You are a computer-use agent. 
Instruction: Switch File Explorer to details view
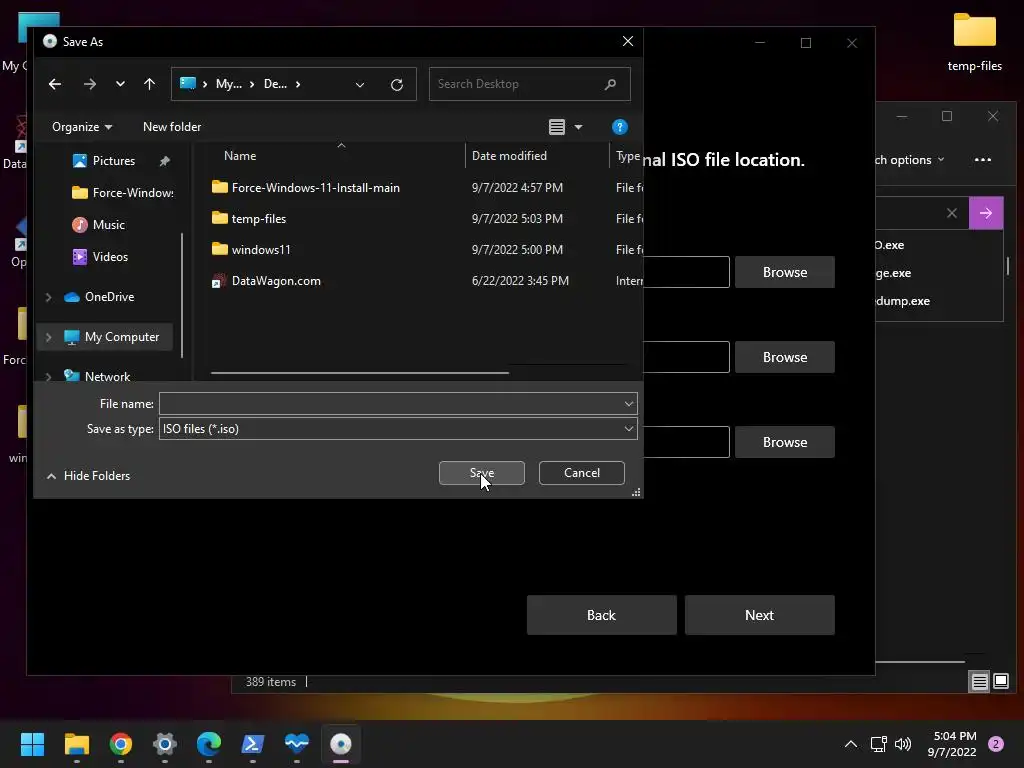coord(980,682)
